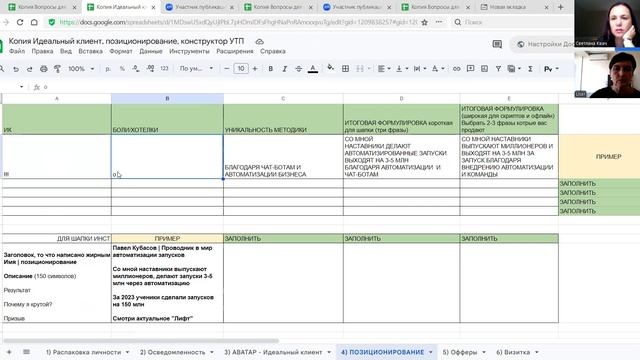Increase font size with plus button
This screenshot has height=360, width=640.
pos(255,69)
